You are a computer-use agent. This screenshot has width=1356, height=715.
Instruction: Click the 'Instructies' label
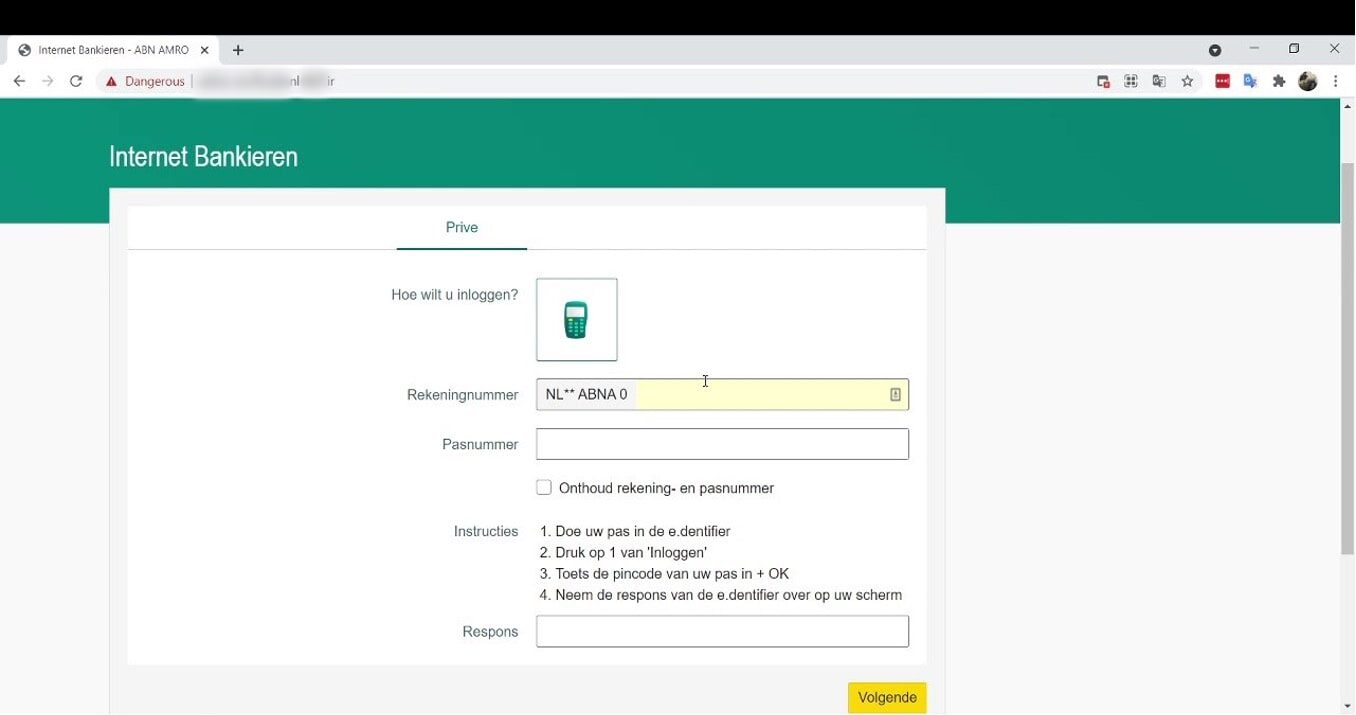point(486,531)
